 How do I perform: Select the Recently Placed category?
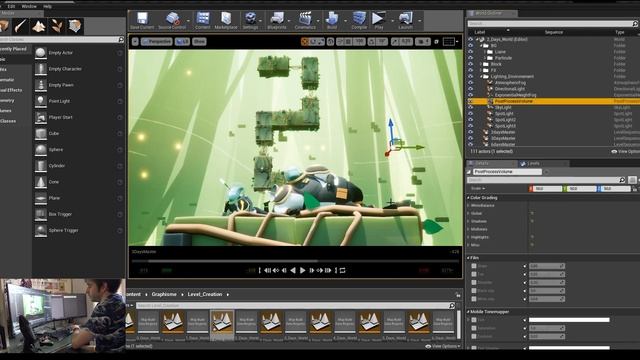15,49
